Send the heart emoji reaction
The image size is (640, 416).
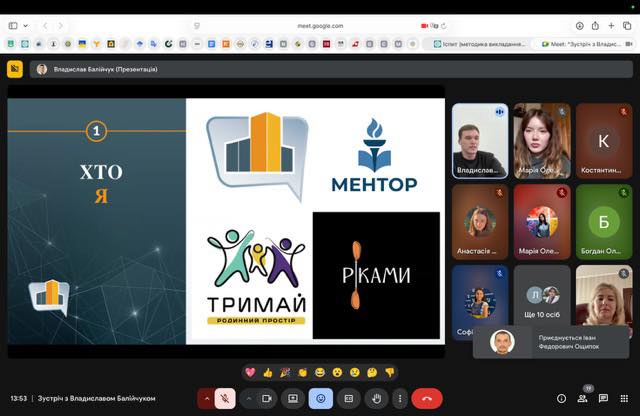250,372
